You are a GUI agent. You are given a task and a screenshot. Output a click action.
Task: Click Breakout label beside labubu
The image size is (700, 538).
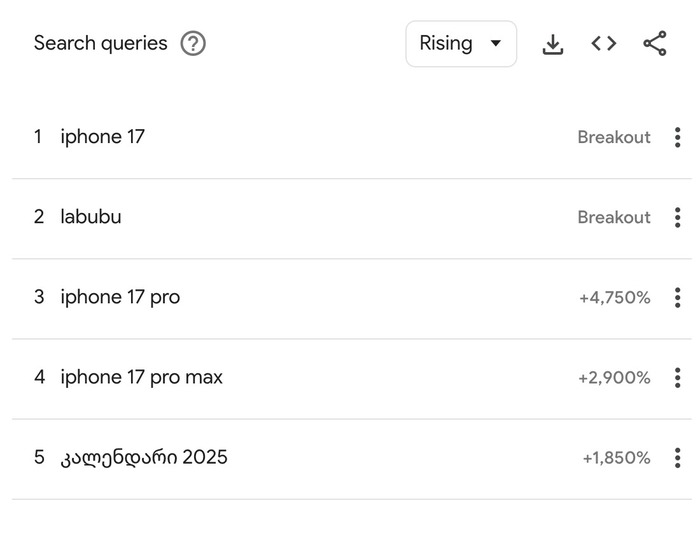tap(613, 218)
